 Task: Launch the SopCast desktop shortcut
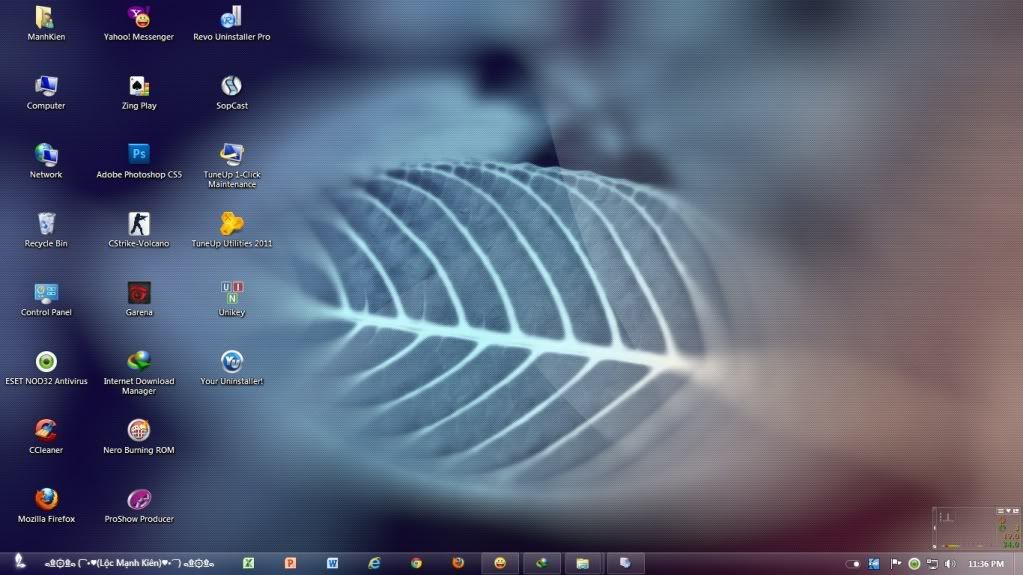tap(232, 92)
